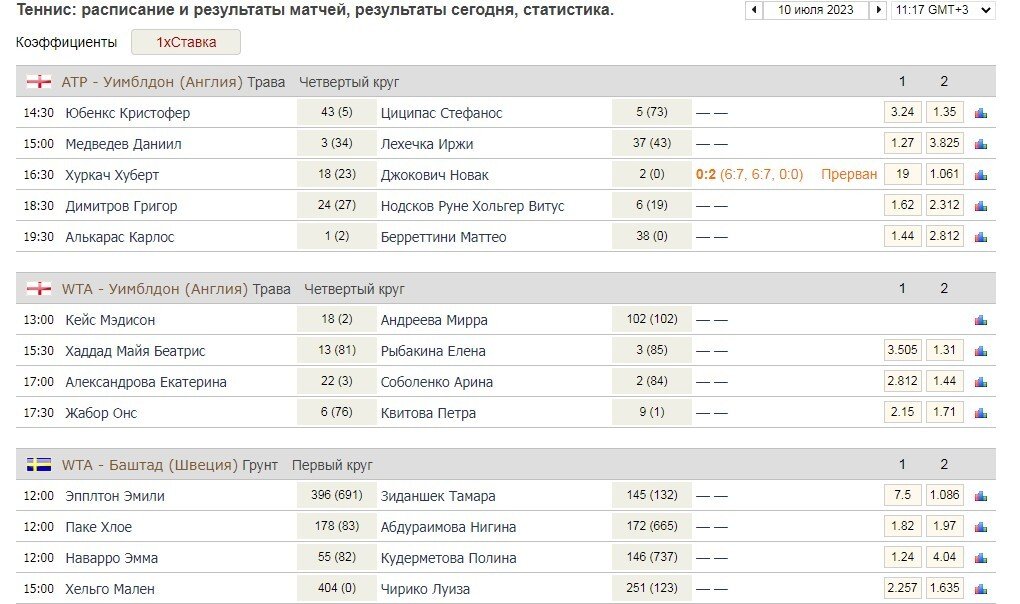Go to next day using right arrow
The height and width of the screenshot is (604, 1020).
pyautogui.click(x=878, y=10)
